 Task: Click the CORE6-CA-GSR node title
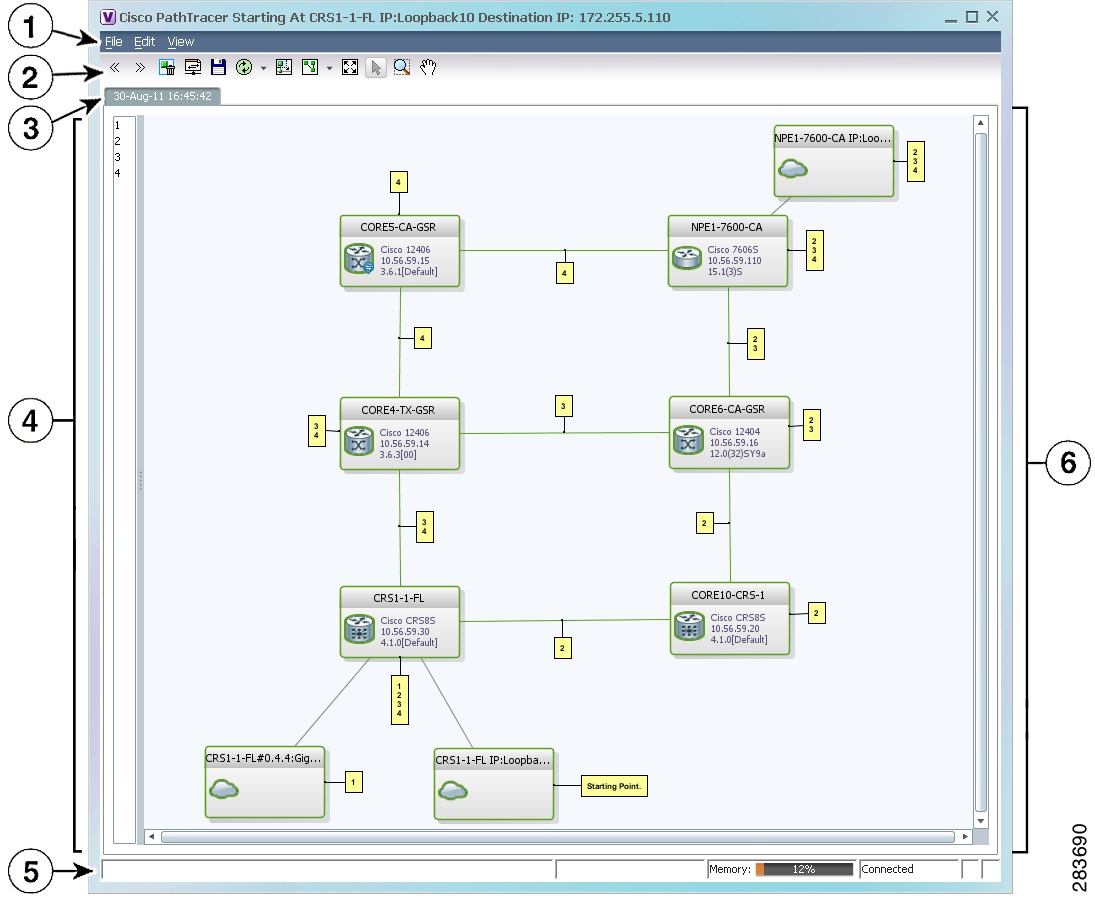click(727, 409)
